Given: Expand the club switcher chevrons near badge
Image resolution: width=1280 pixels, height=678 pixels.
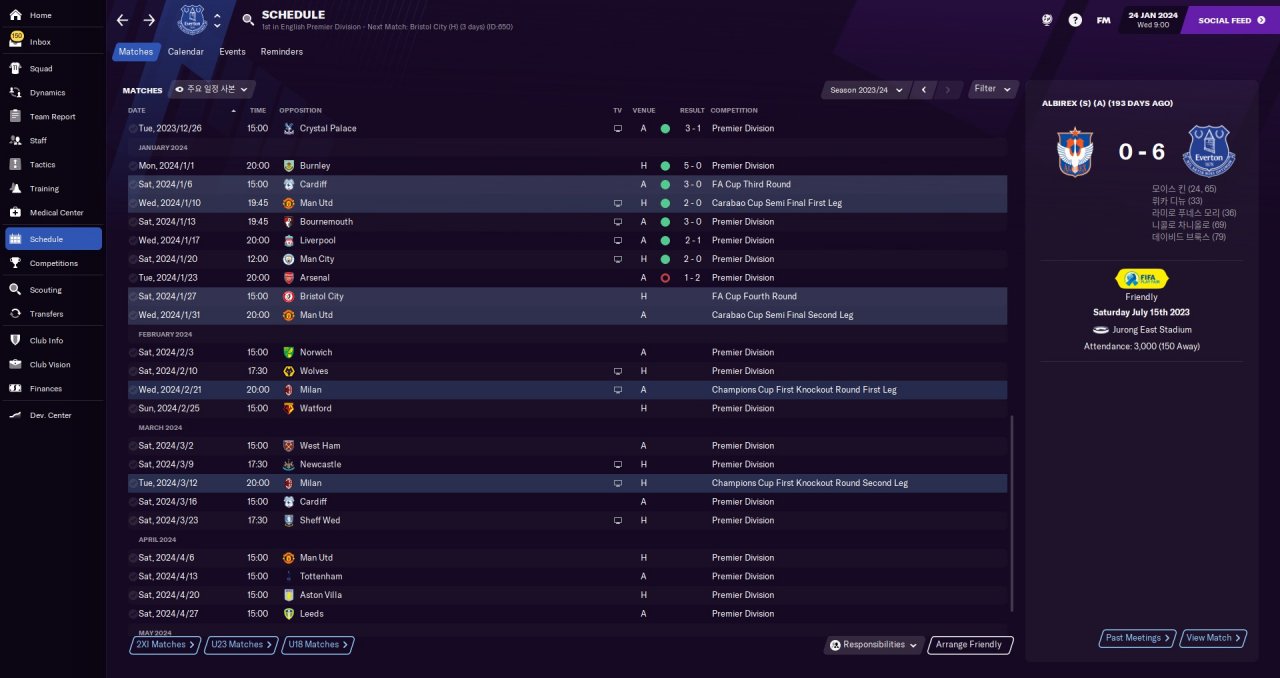Looking at the screenshot, I should pyautogui.click(x=217, y=20).
